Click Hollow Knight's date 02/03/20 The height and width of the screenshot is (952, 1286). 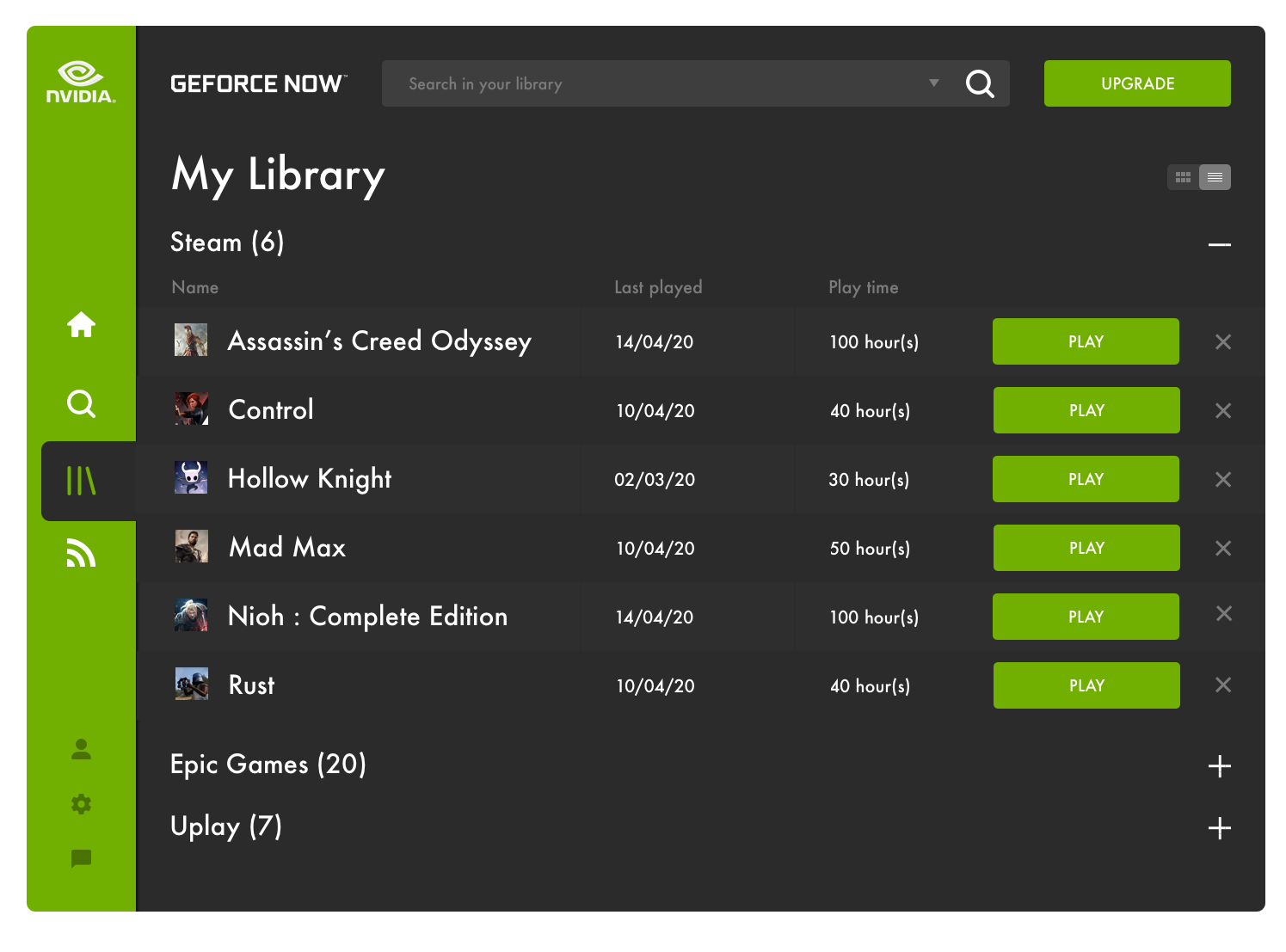(655, 480)
